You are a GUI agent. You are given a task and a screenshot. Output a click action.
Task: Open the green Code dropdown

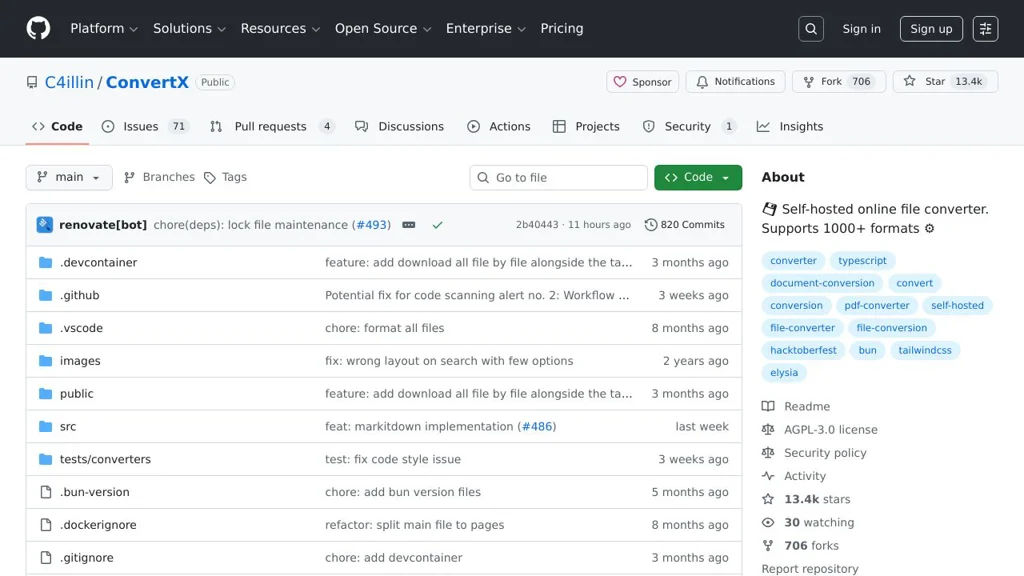[x=697, y=177]
